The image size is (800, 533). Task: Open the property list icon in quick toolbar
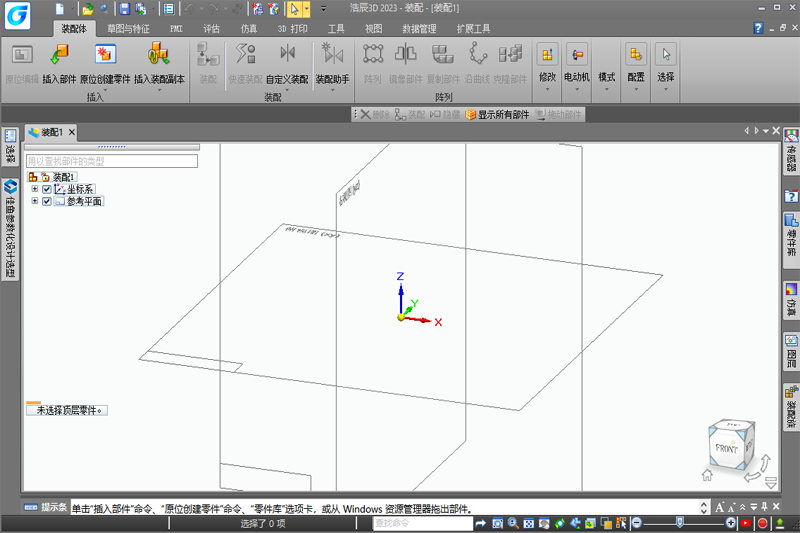pos(168,9)
